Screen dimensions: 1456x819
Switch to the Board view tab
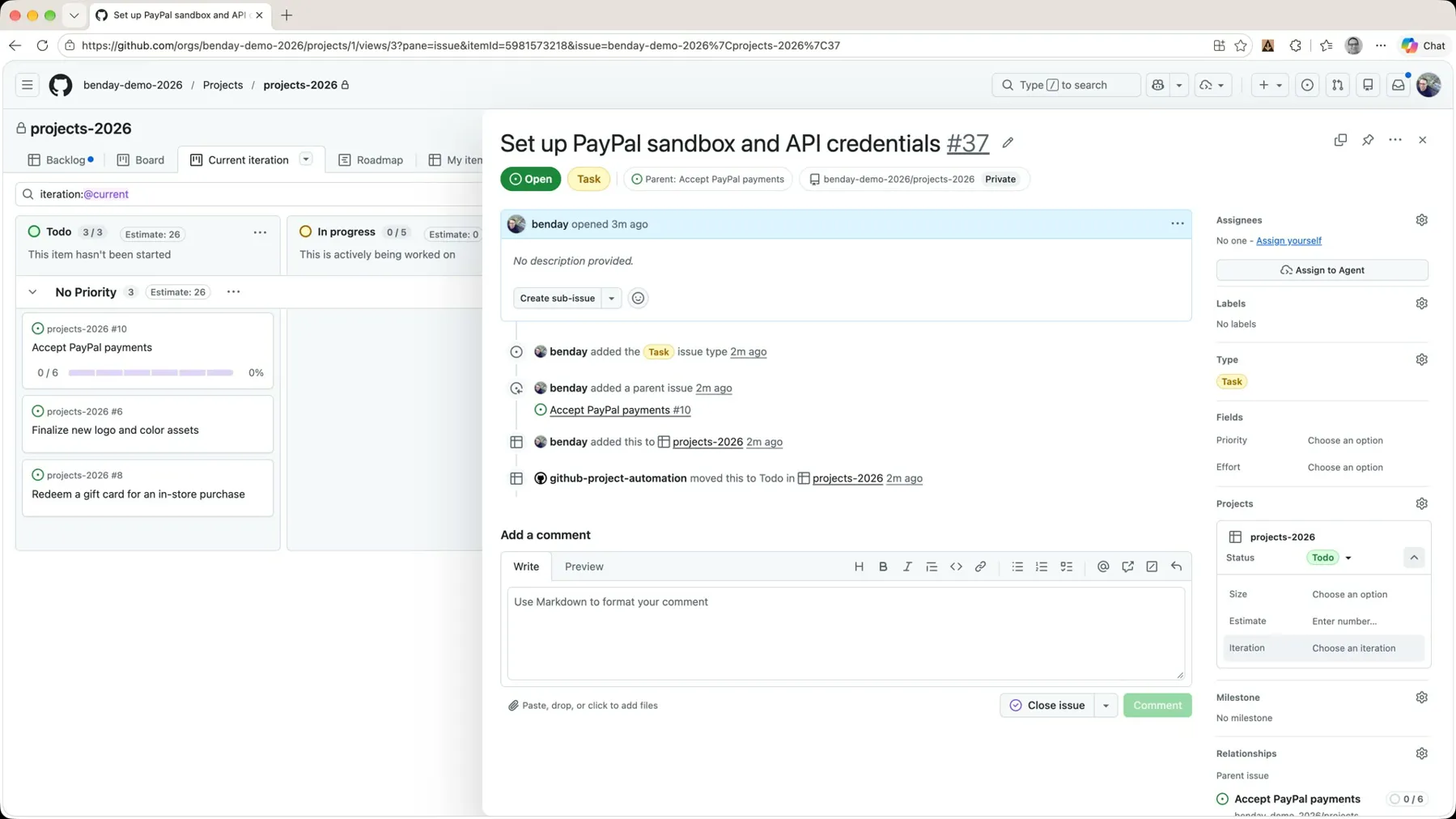click(141, 160)
